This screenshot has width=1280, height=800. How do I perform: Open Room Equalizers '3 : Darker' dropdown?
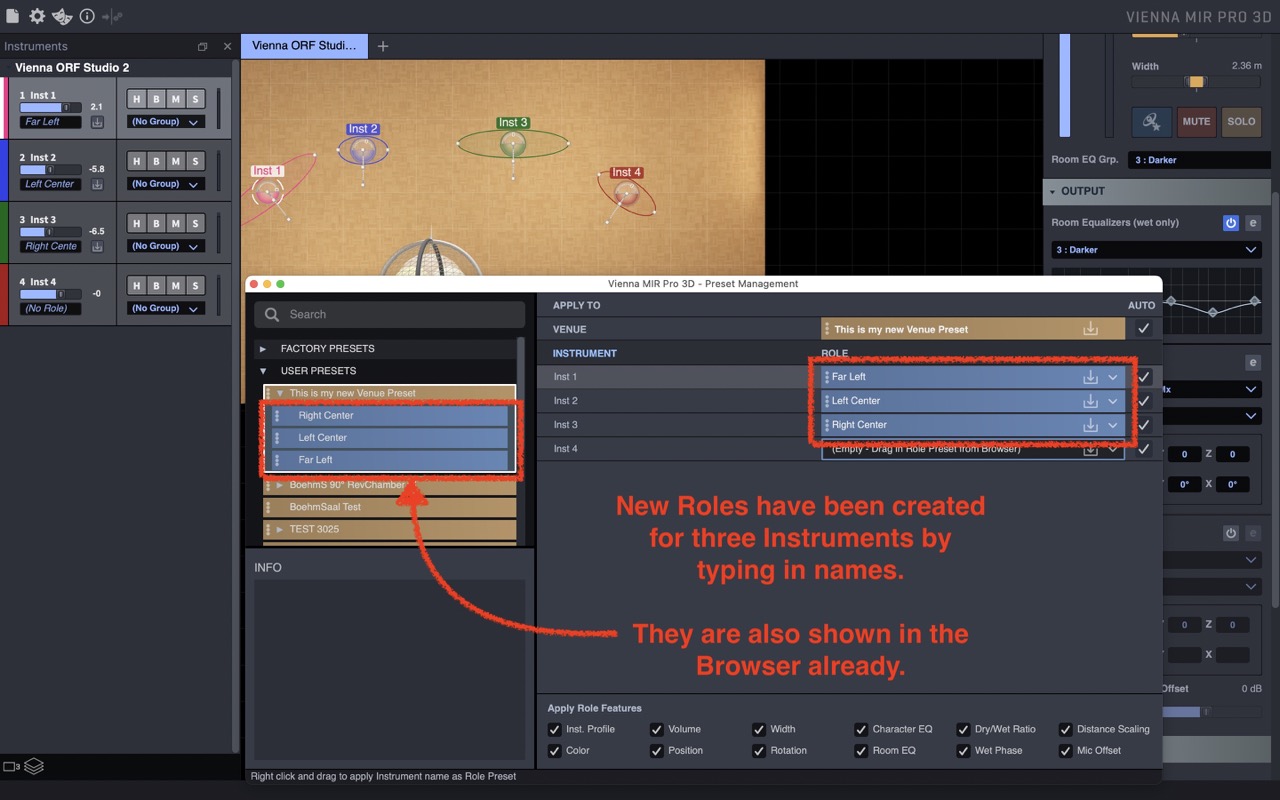1155,250
